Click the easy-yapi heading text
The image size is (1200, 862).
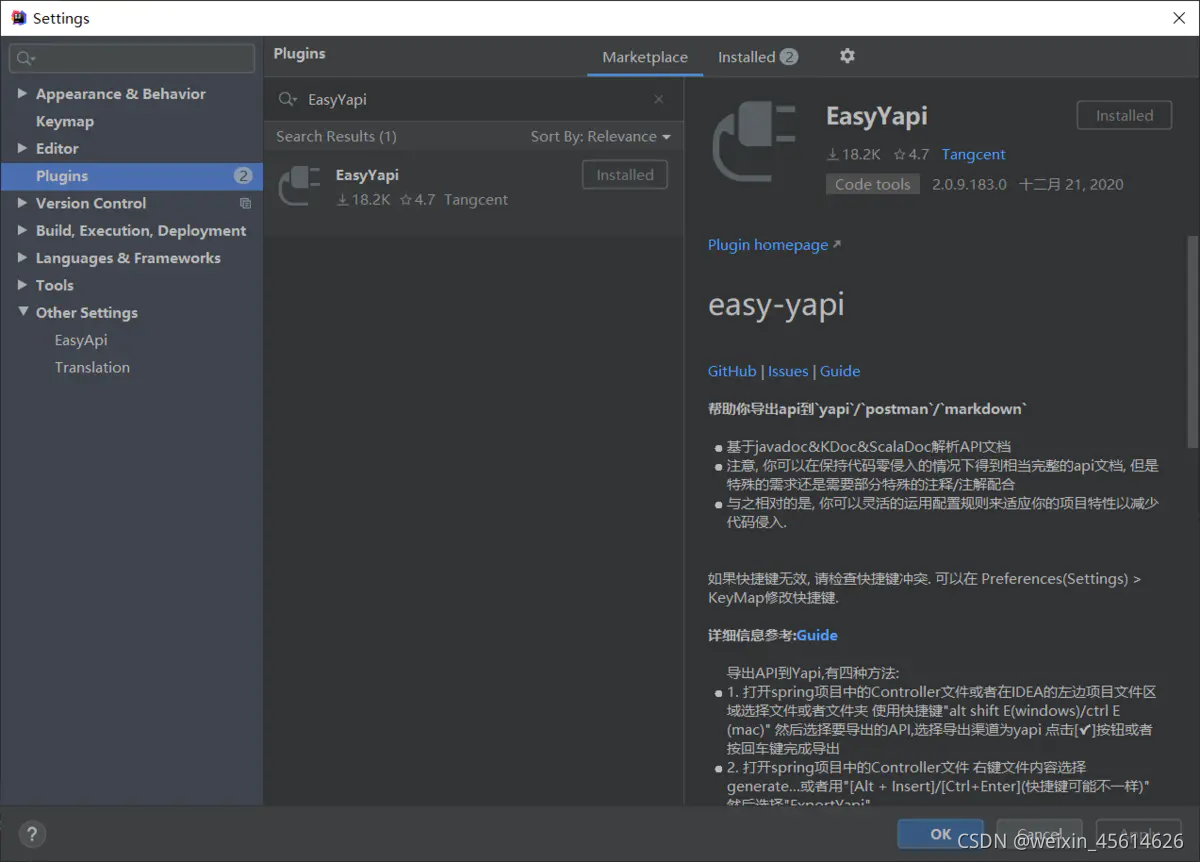pyautogui.click(x=776, y=305)
